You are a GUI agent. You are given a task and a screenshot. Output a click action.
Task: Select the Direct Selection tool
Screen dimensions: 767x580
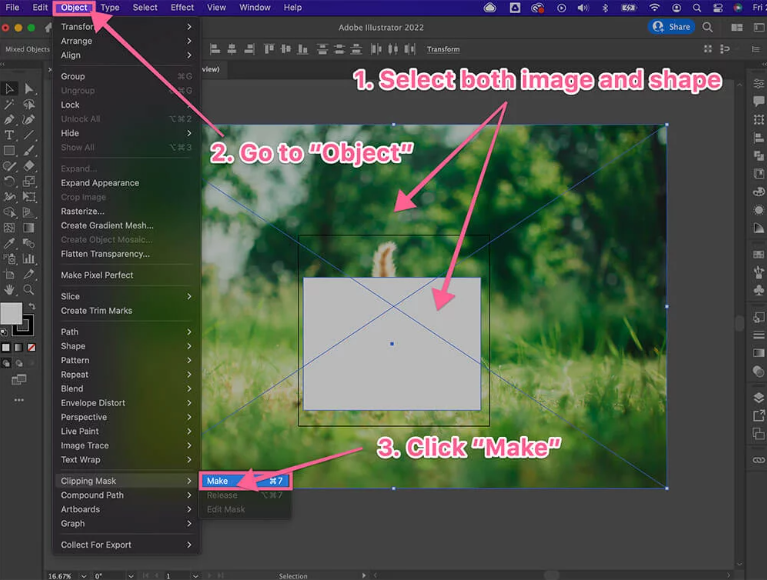point(29,89)
